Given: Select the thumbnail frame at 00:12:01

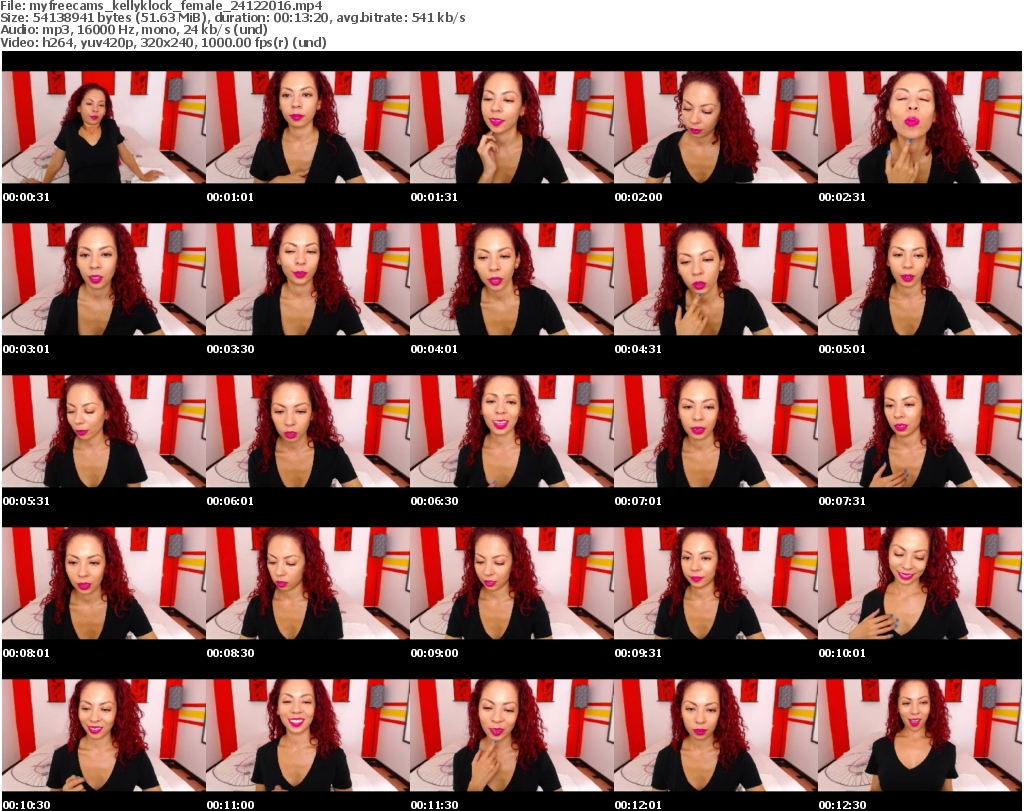Looking at the screenshot, I should [716, 736].
